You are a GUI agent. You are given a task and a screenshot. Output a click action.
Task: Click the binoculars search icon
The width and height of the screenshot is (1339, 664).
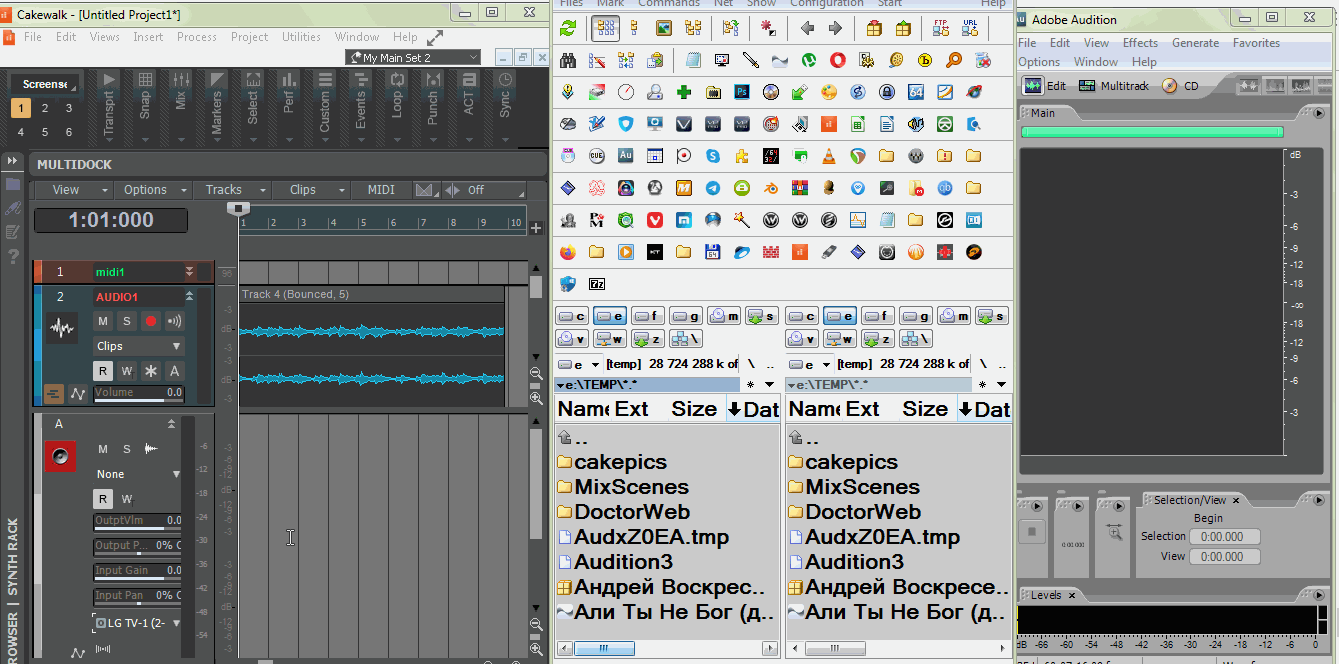coord(568,60)
